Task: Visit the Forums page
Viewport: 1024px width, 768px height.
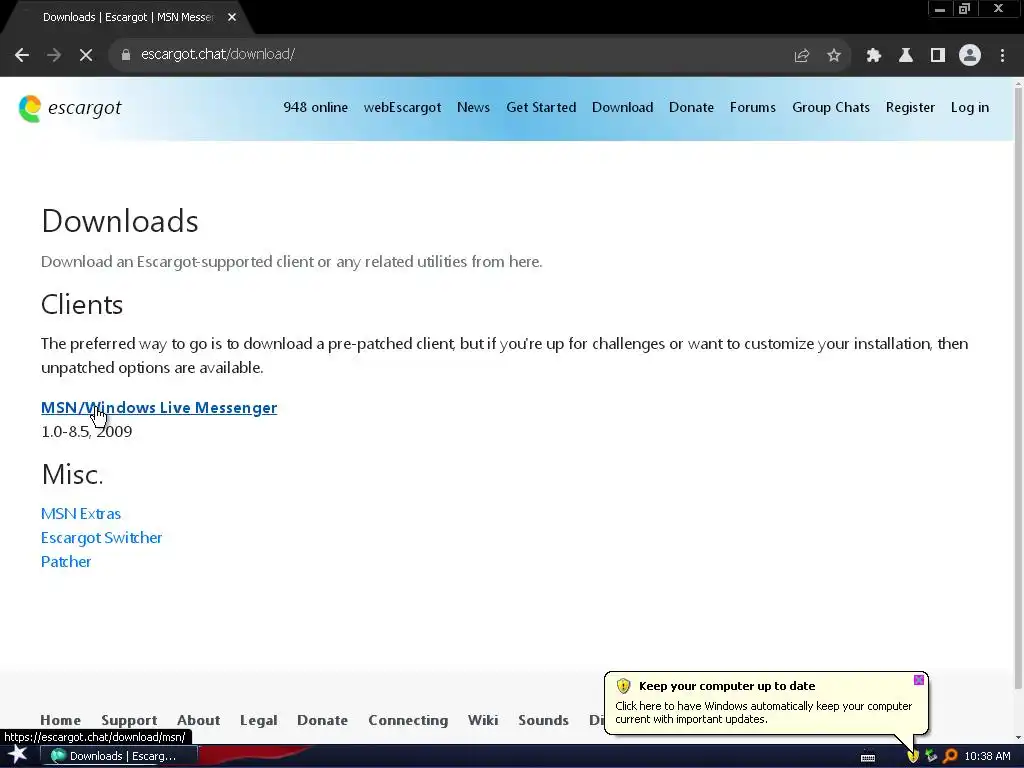Action: point(752,107)
